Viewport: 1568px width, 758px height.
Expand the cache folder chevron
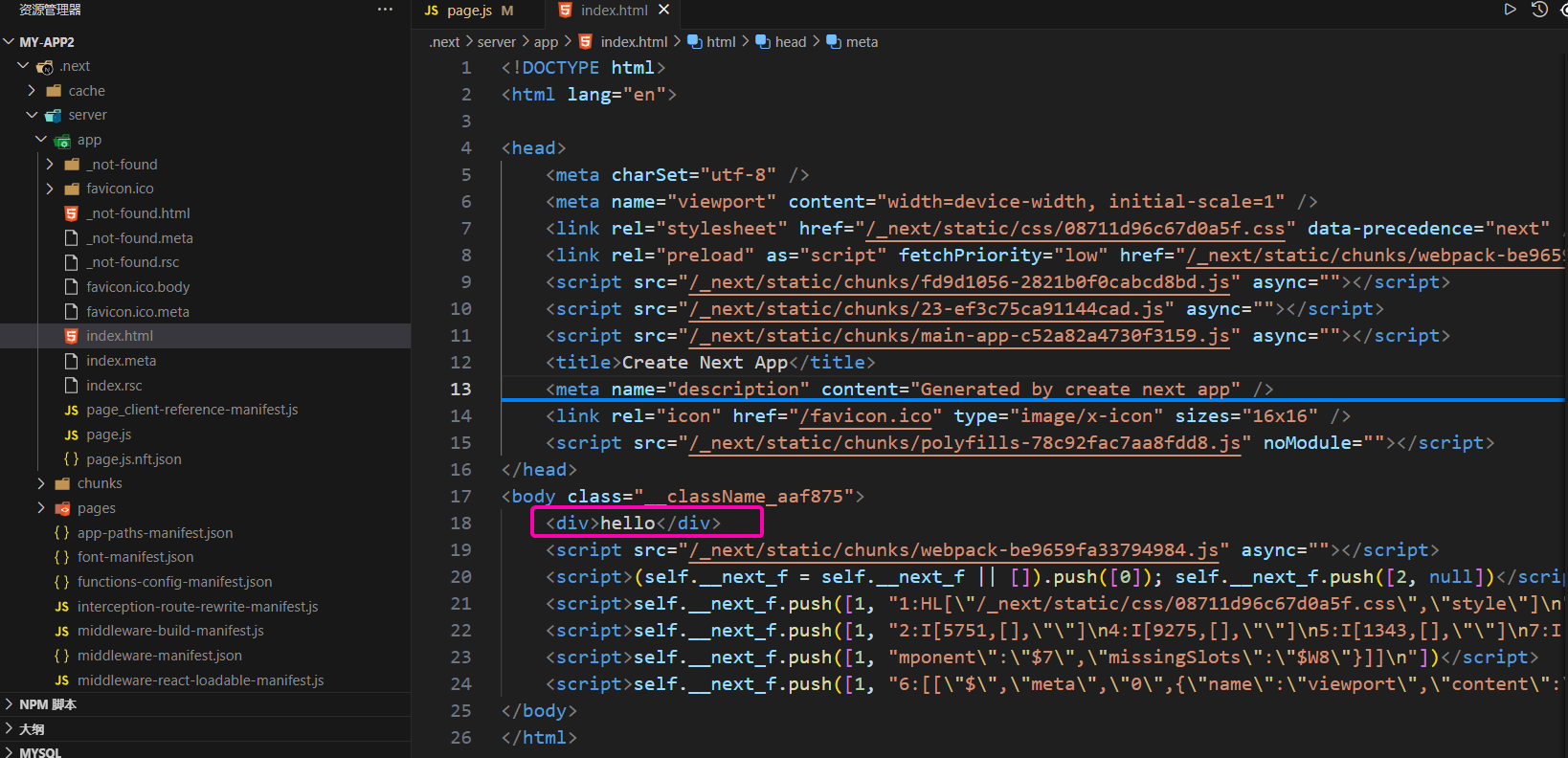coord(32,91)
